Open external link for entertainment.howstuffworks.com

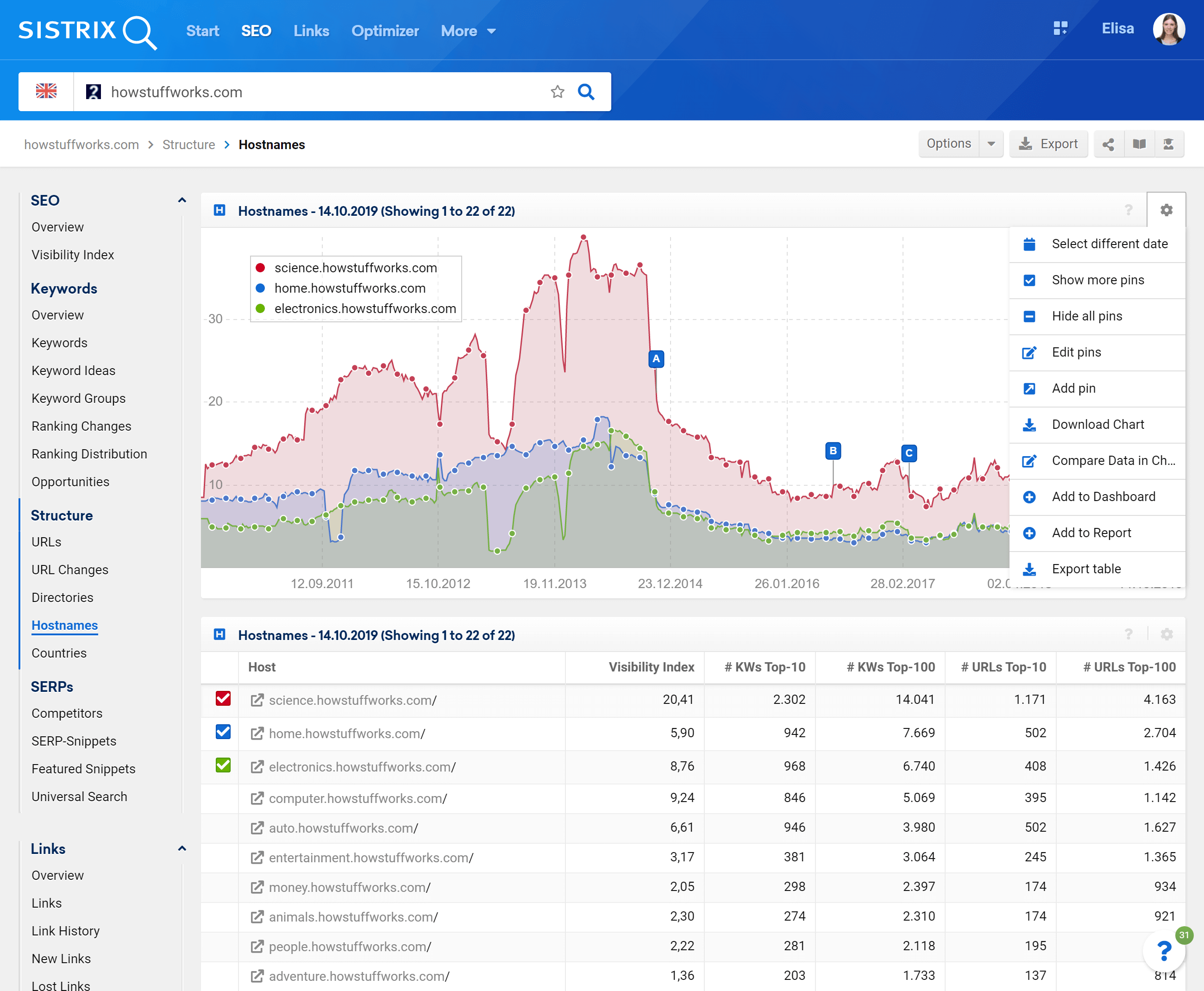(x=257, y=858)
